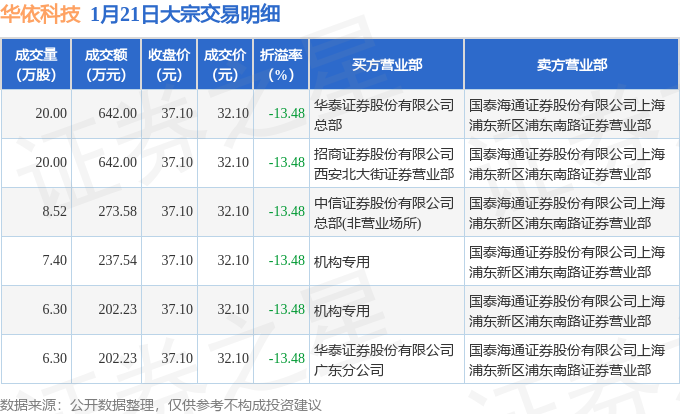
Task: Click the 卖方营业部 column header
Action: tap(572, 65)
